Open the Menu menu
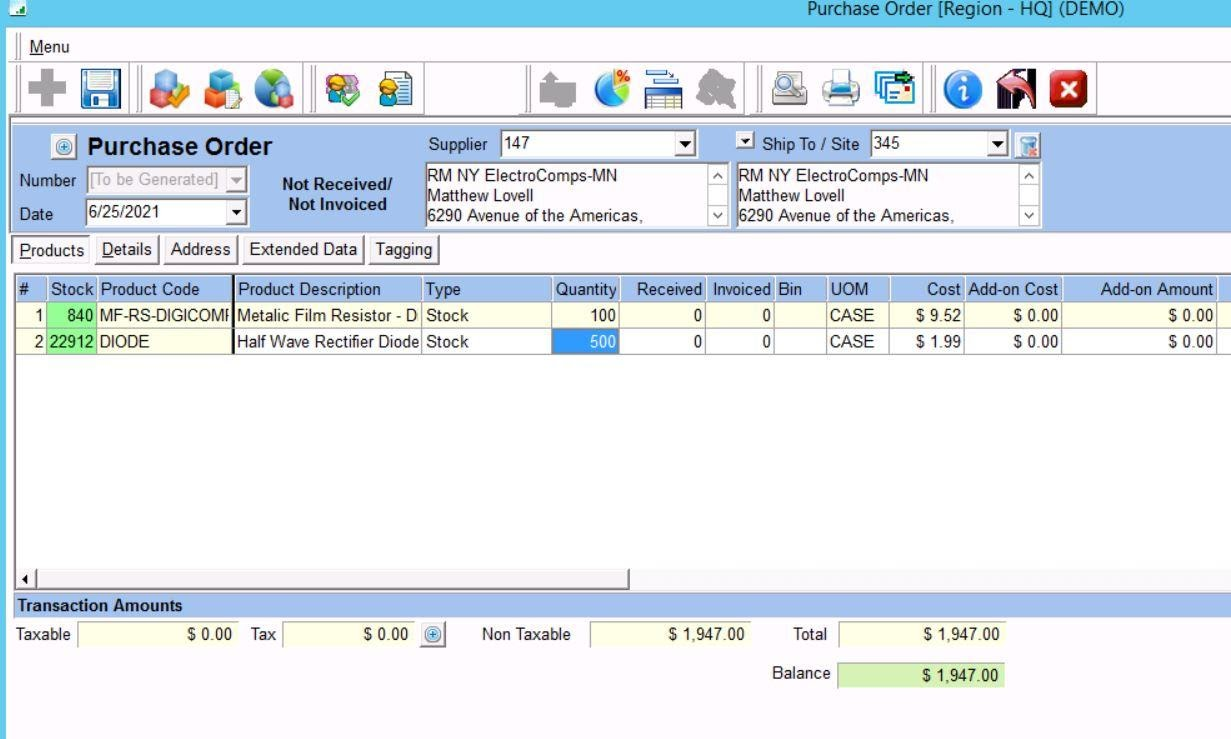Viewport: 1231px width, 739px height. pos(49,47)
